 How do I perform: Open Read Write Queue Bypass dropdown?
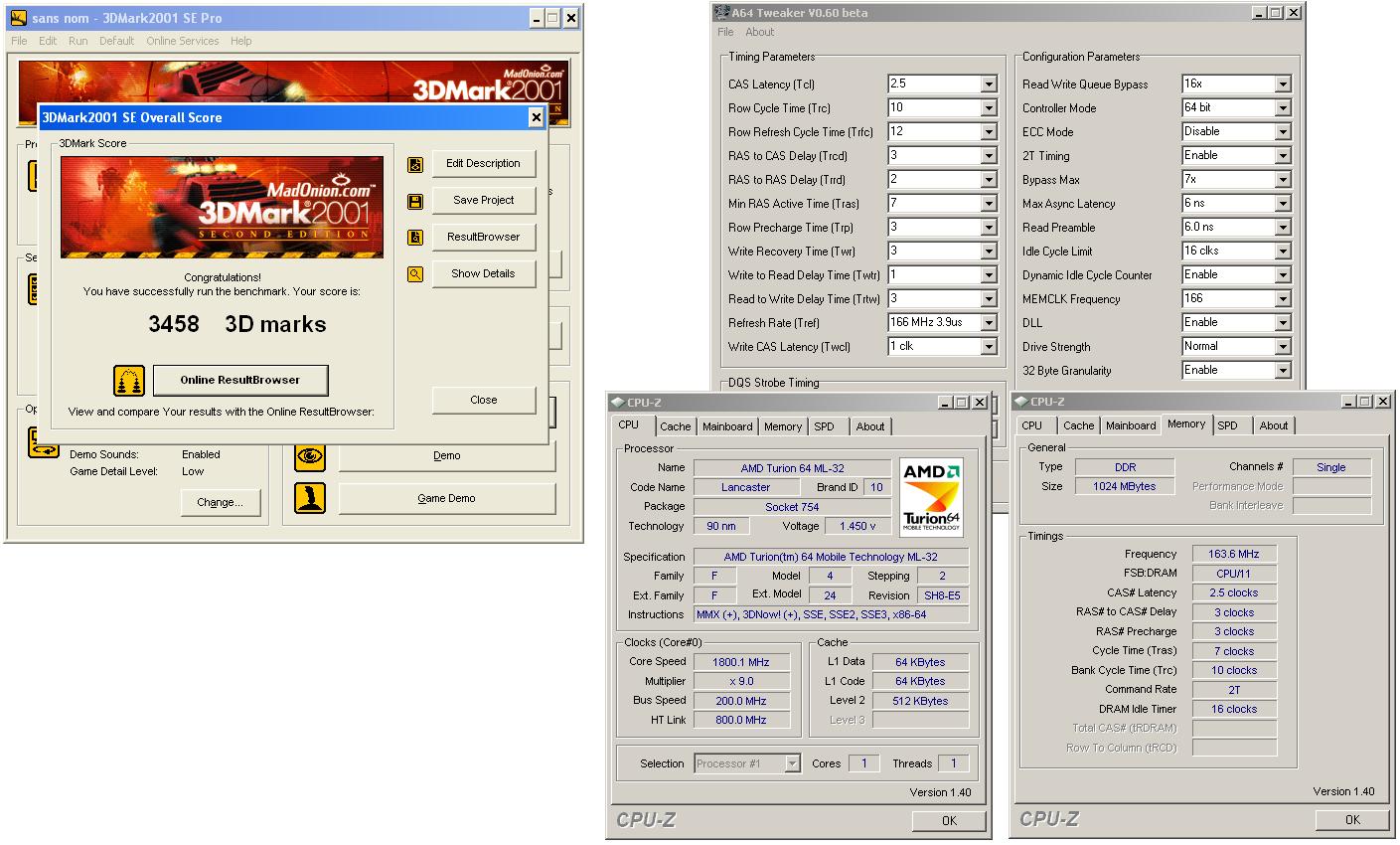(1283, 84)
